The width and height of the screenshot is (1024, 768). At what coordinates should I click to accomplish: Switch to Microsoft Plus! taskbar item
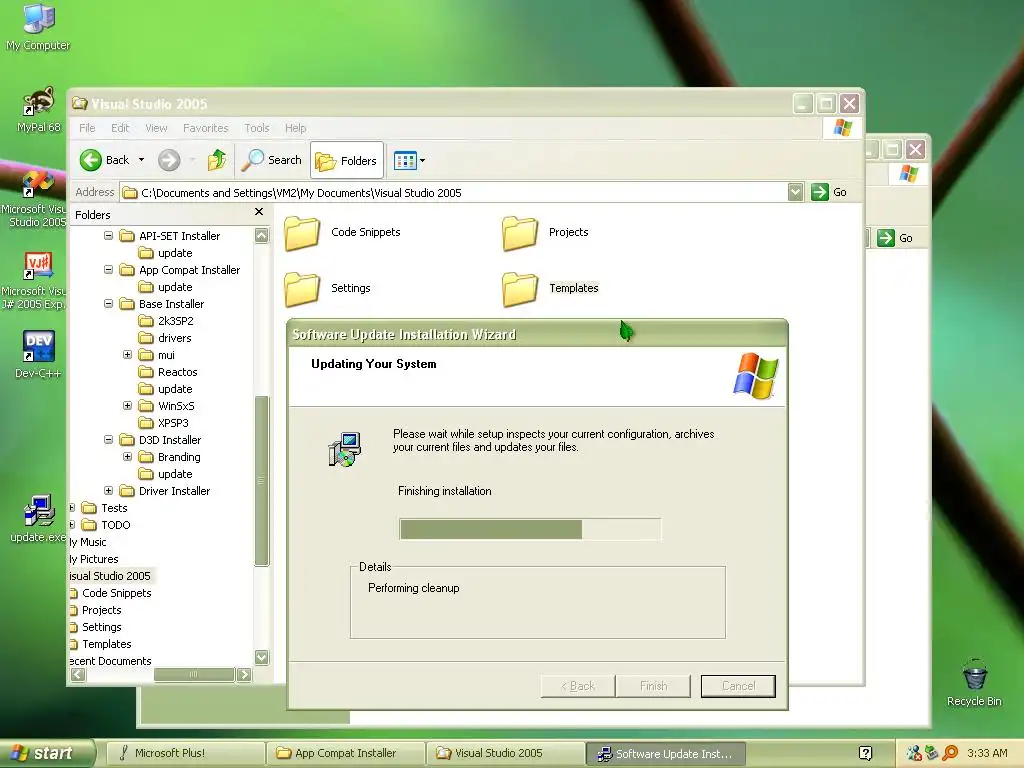[185, 753]
